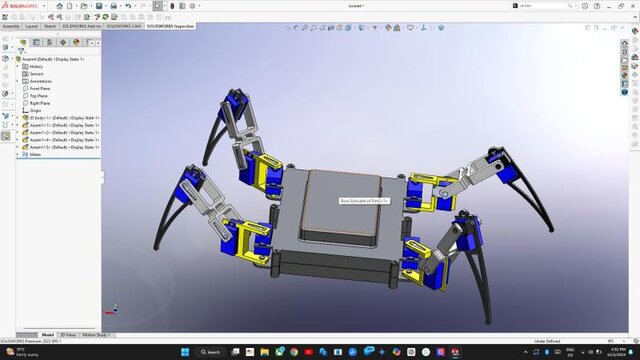
Task: Open SOLIDWORKS Resources home icon in task pane
Action: coord(624,43)
